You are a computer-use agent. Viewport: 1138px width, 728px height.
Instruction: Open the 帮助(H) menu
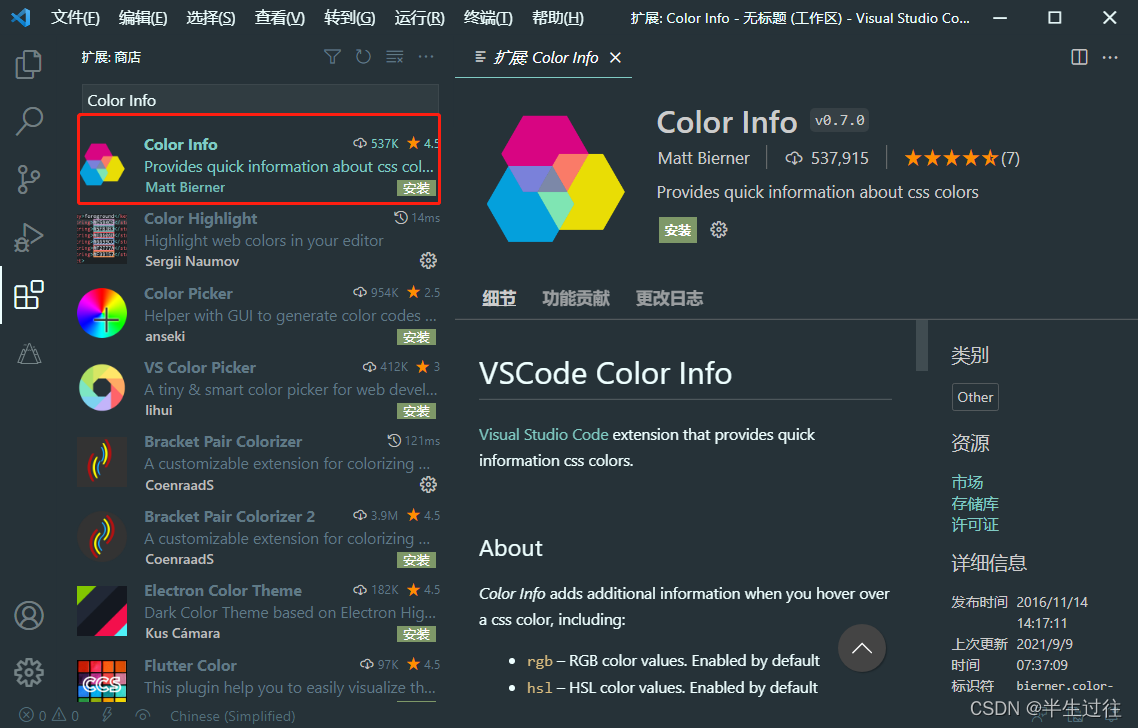557,18
